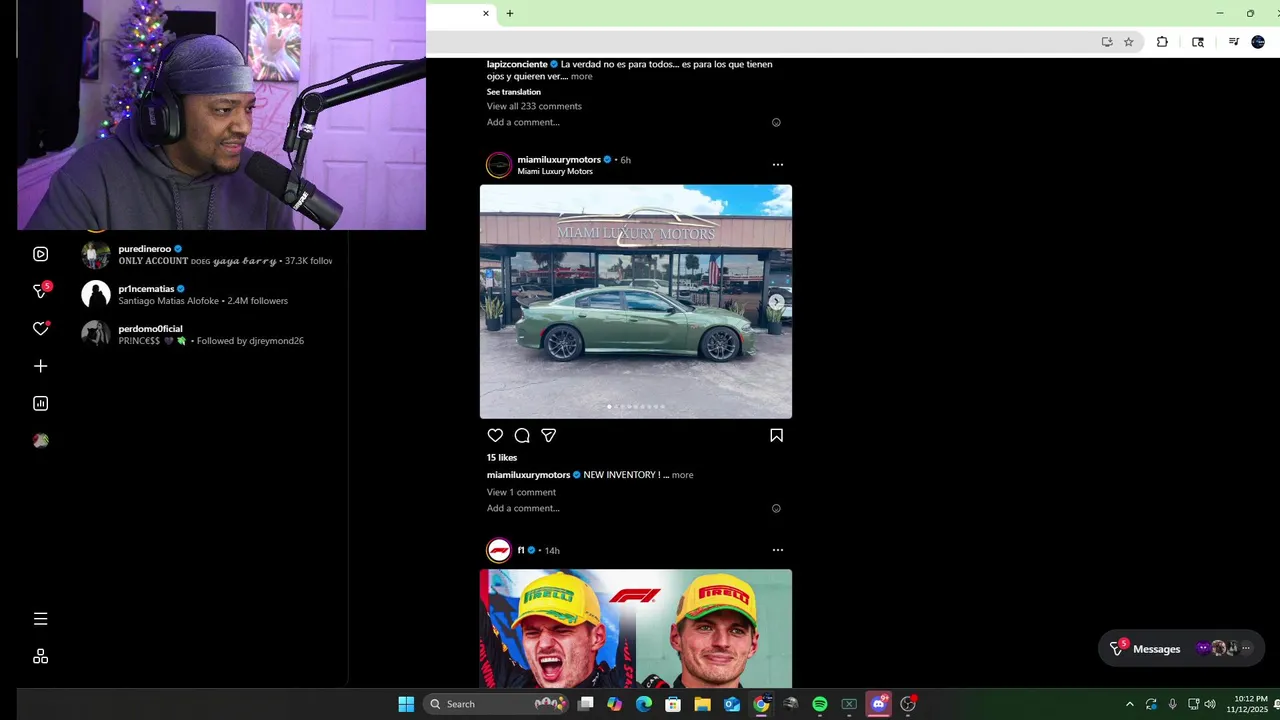Open Messages icon in left sidebar

40,291
